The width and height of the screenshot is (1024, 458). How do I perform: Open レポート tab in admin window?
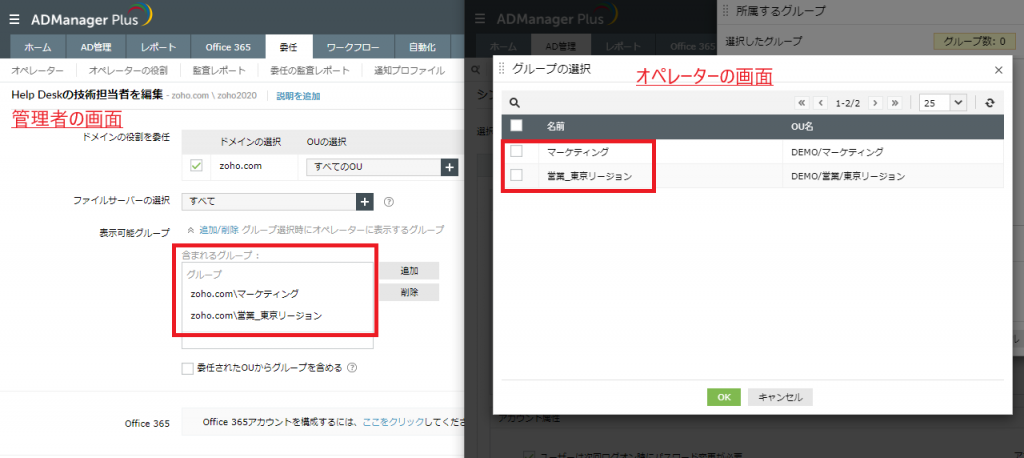157,47
